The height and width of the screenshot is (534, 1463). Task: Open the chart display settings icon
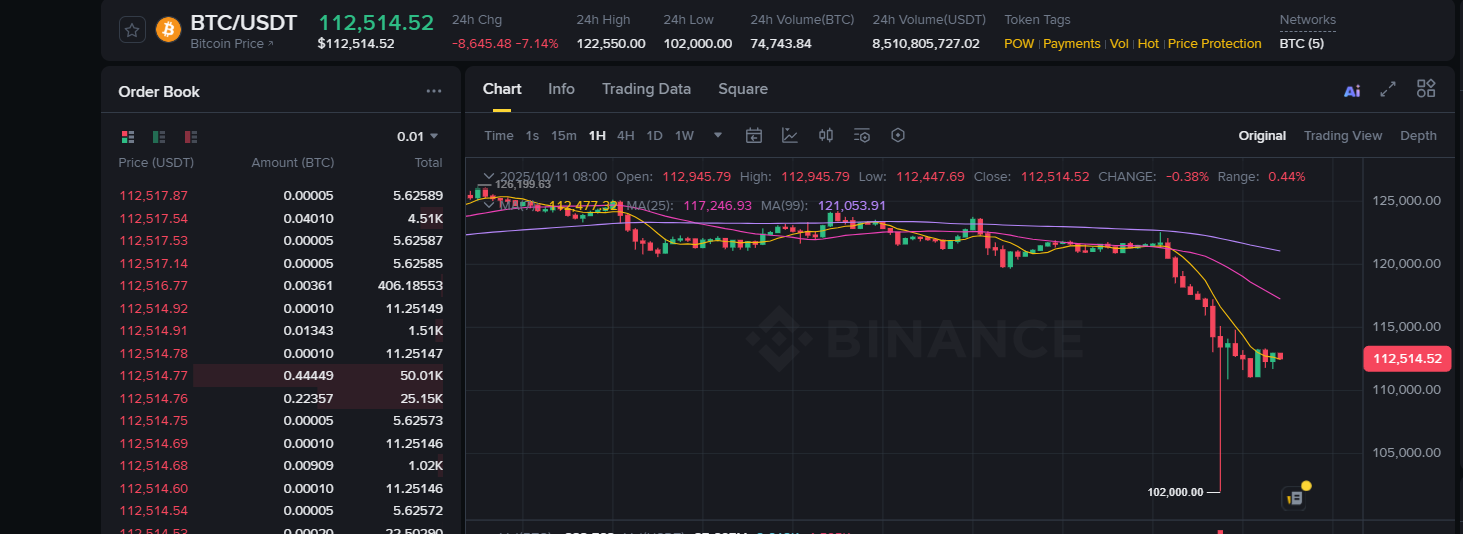point(862,135)
